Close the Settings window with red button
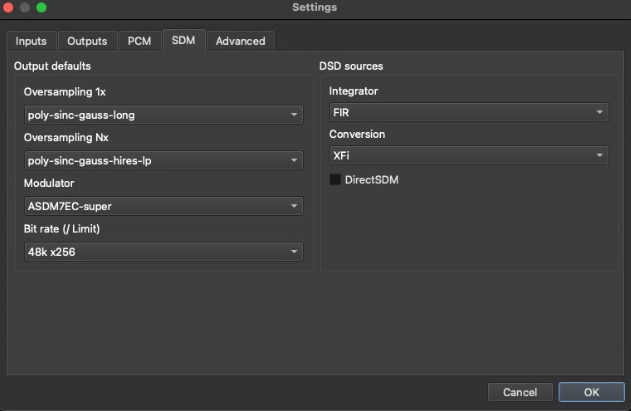631x411 pixels. (x=9, y=7)
